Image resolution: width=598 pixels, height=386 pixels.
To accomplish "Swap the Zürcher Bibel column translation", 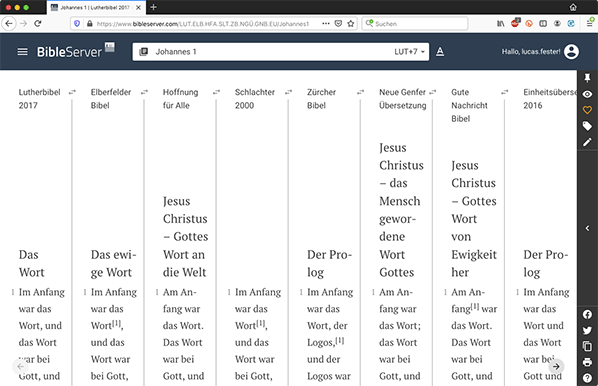I will (360, 92).
